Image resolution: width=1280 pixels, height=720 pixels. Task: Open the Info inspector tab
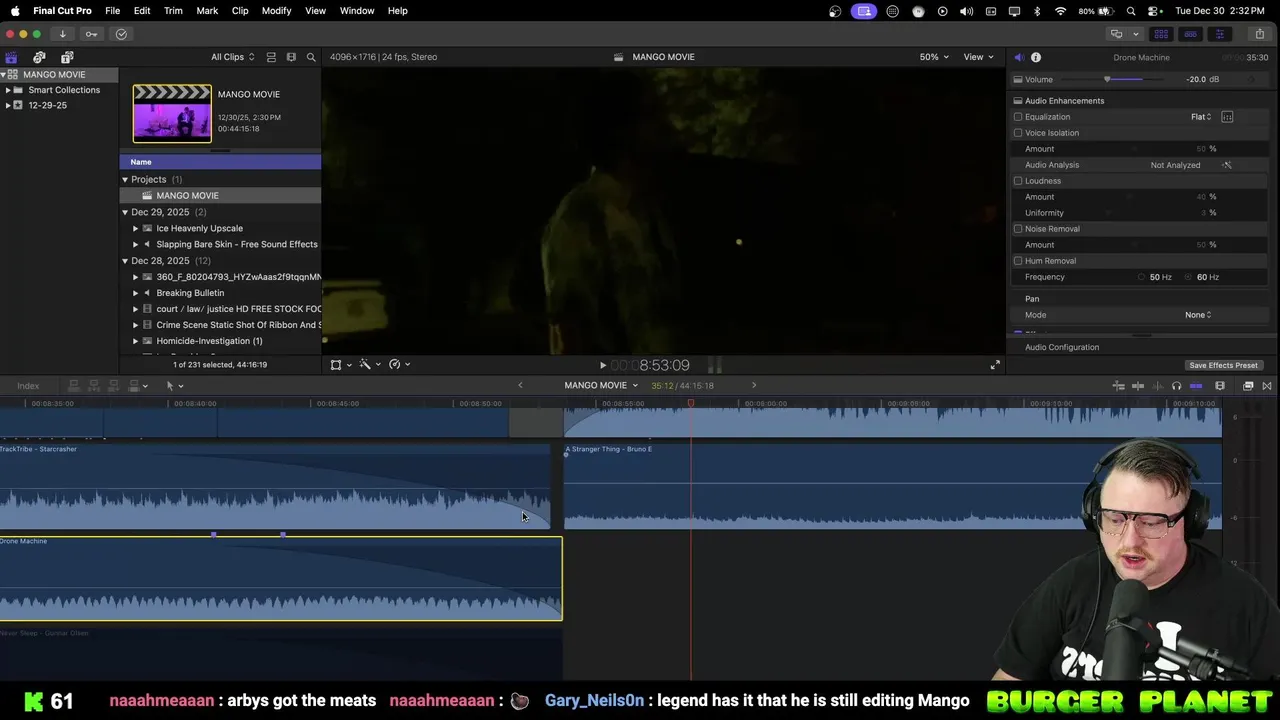click(x=1036, y=57)
